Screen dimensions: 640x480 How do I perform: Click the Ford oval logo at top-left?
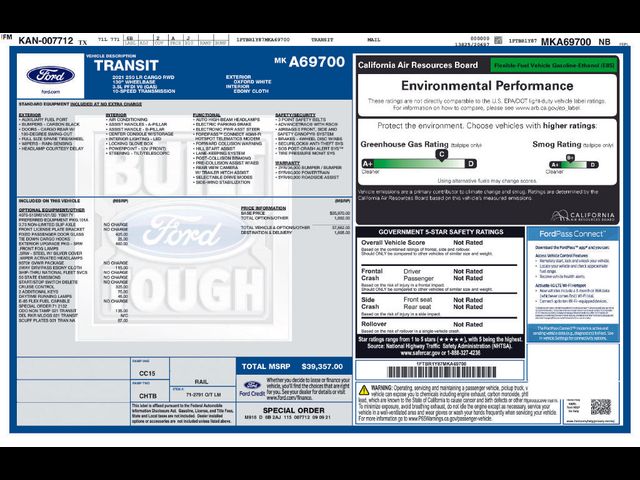pyautogui.click(x=50, y=75)
